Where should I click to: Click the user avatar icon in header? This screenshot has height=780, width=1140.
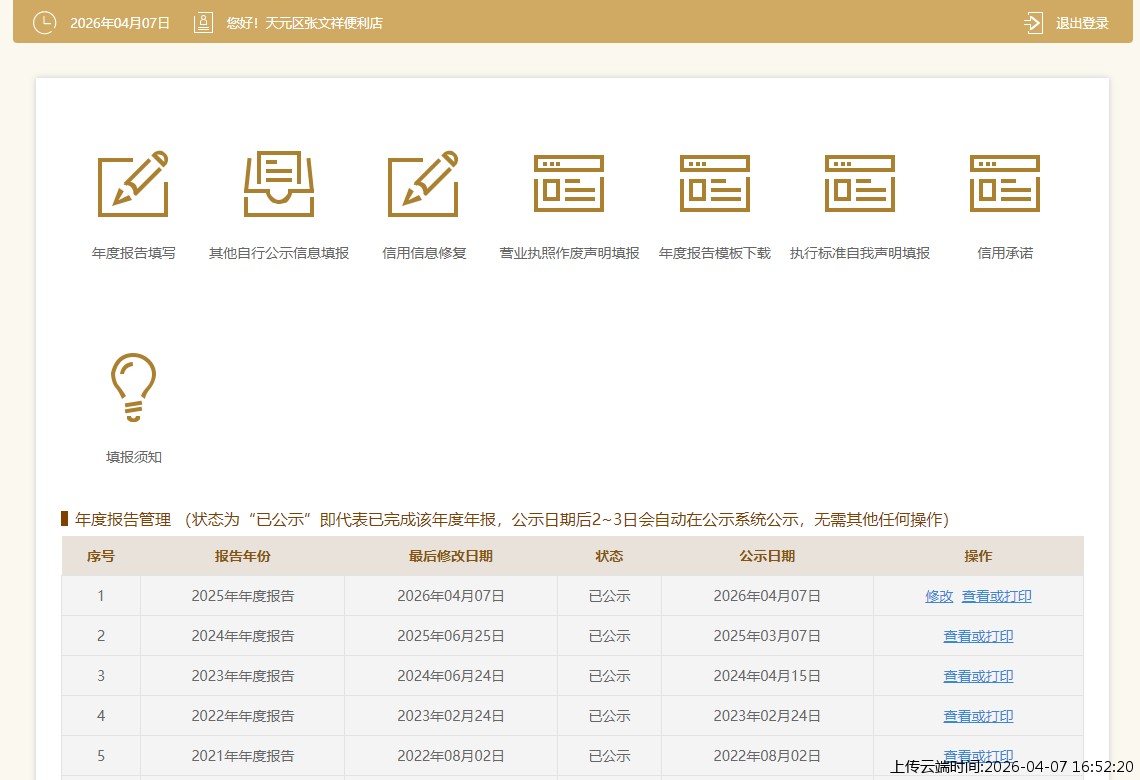coord(203,23)
